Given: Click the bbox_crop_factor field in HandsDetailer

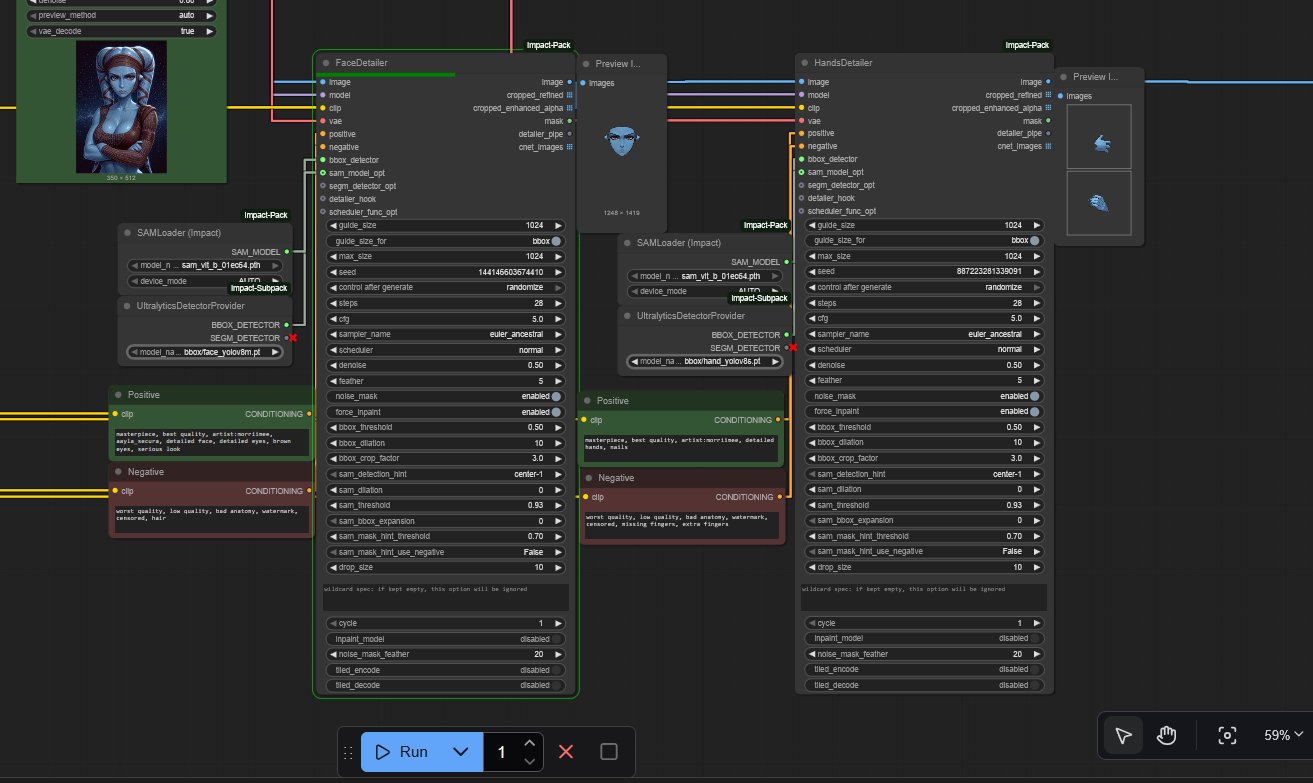Looking at the screenshot, I should pyautogui.click(x=924, y=458).
